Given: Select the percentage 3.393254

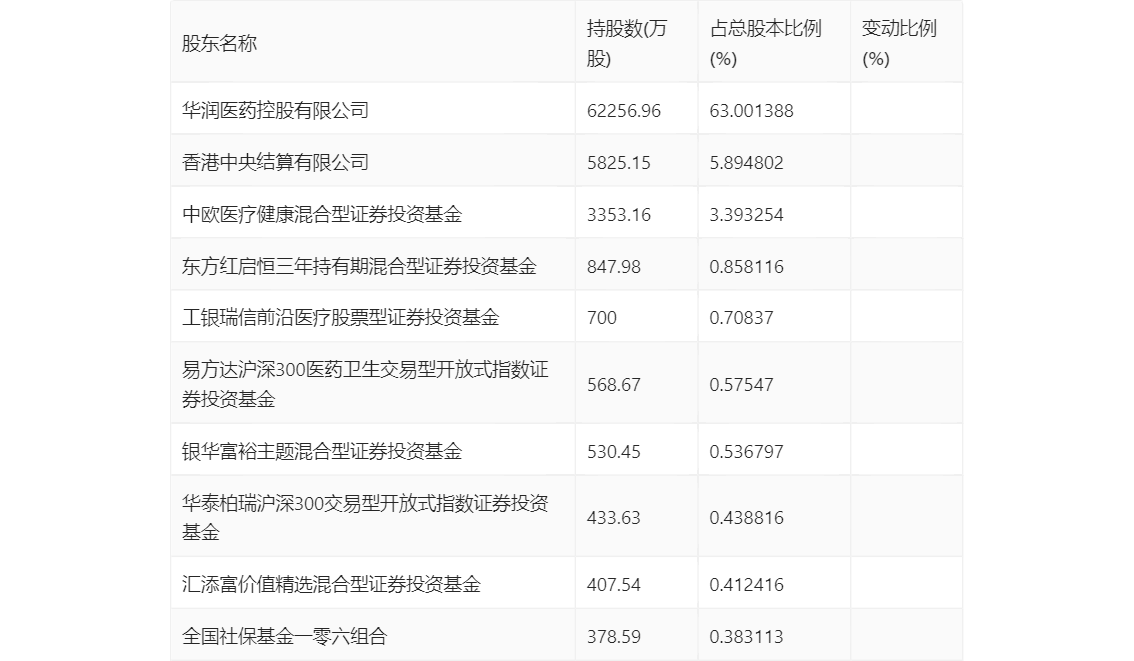Looking at the screenshot, I should coord(746,215).
